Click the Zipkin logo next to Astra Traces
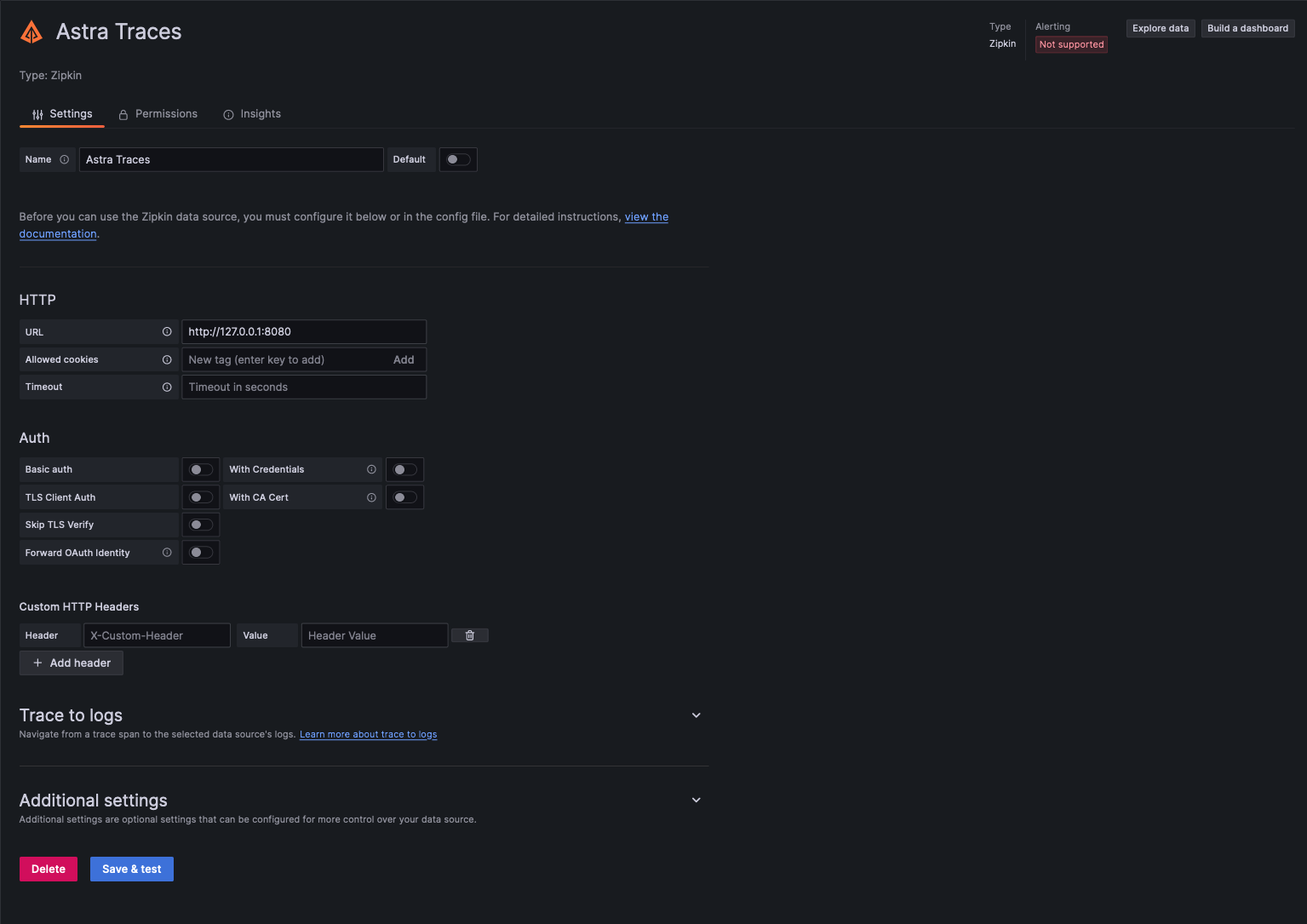1307x924 pixels. (x=32, y=32)
